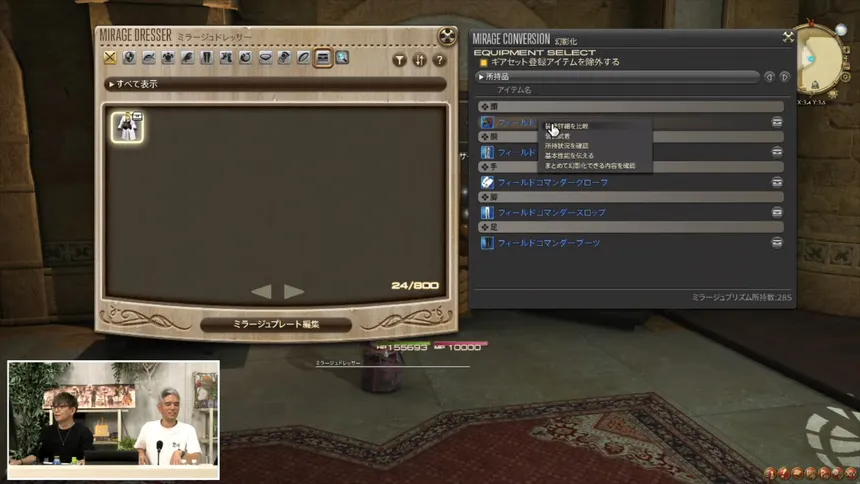Open the help question mark icon

[439, 60]
